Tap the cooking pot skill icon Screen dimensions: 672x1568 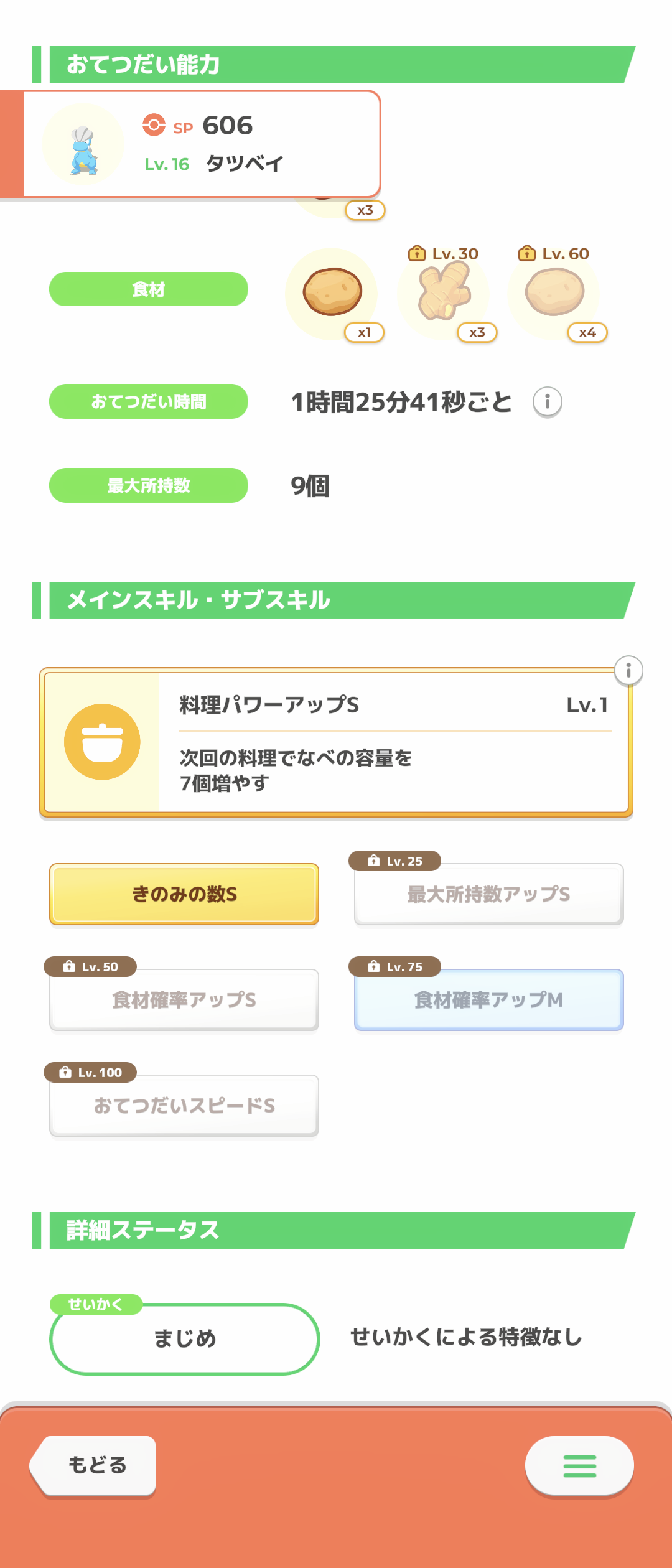click(x=102, y=742)
